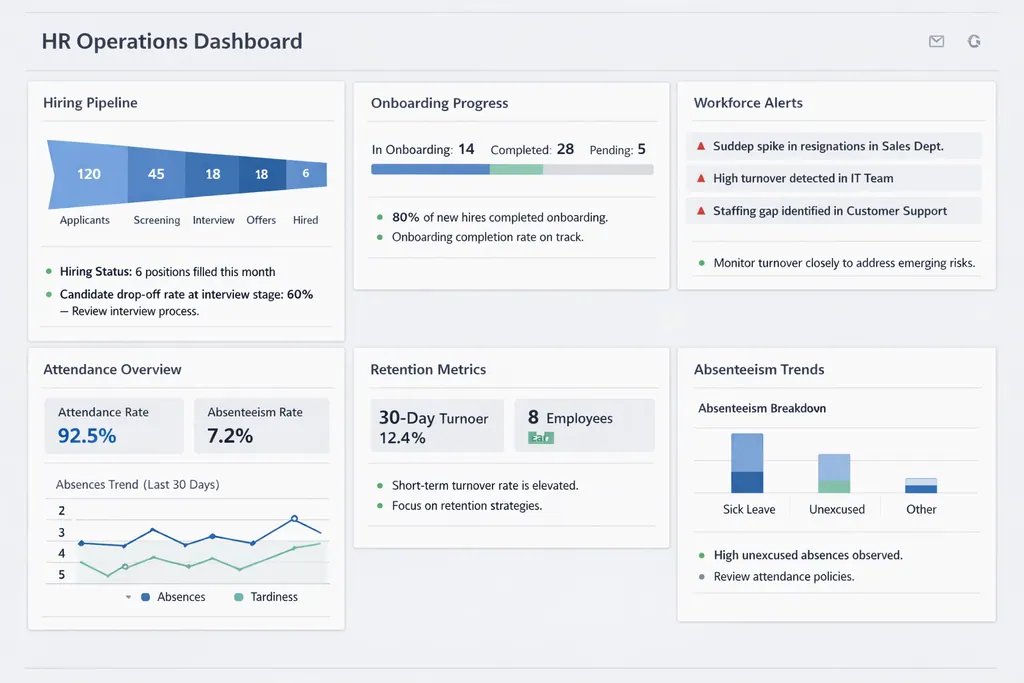Open the mail icon in the header
The height and width of the screenshot is (683, 1024).
(x=936, y=42)
